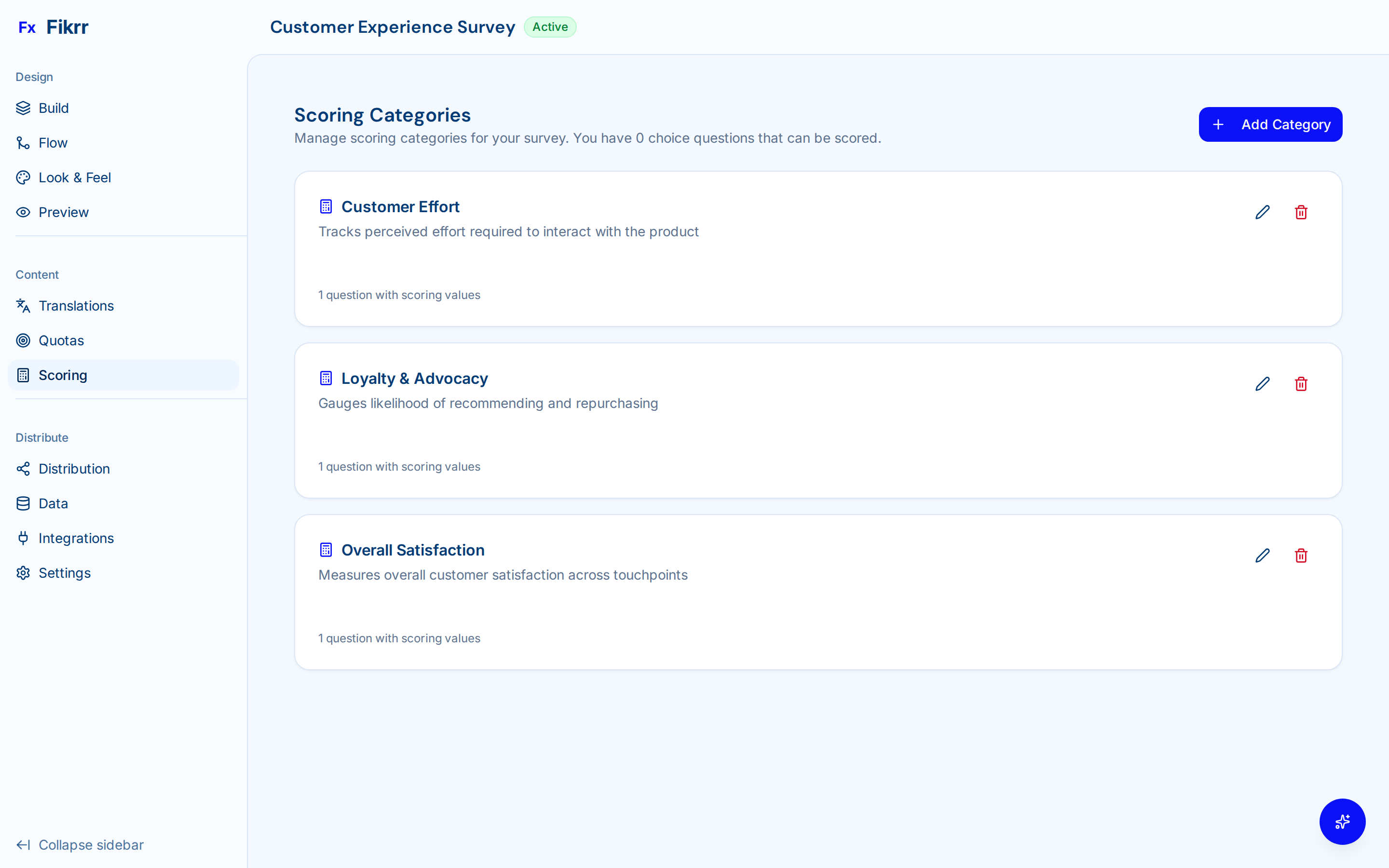The height and width of the screenshot is (868, 1389).
Task: Delete the Loyalty & Advocacy category
Action: coord(1301,383)
